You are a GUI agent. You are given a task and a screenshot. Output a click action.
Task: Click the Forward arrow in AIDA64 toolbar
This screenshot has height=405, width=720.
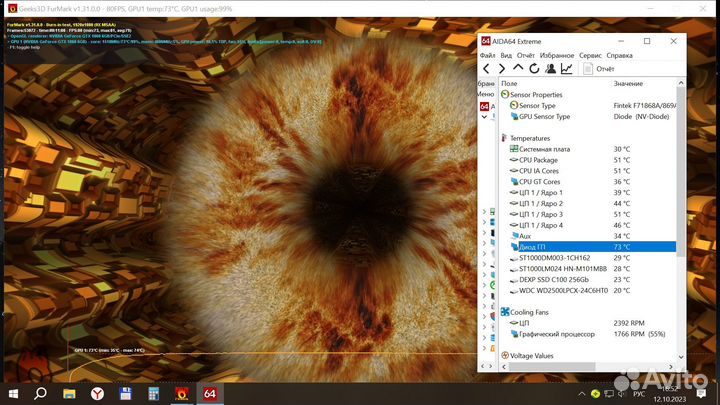pos(502,68)
